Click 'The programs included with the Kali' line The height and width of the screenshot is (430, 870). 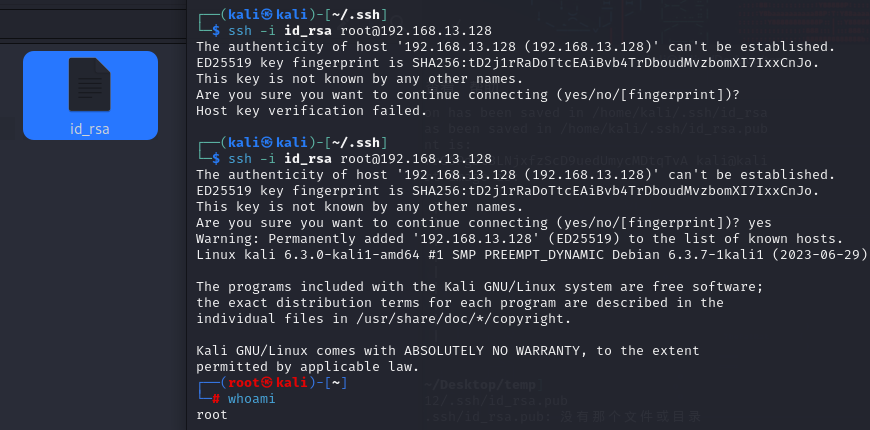tap(480, 287)
